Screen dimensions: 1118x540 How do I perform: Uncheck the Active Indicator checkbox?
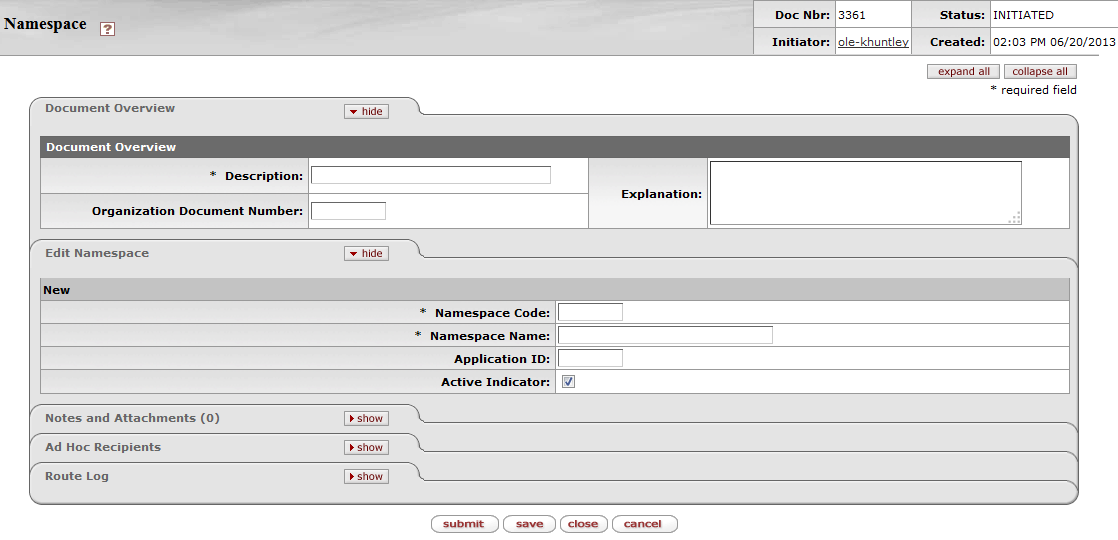[x=568, y=382]
